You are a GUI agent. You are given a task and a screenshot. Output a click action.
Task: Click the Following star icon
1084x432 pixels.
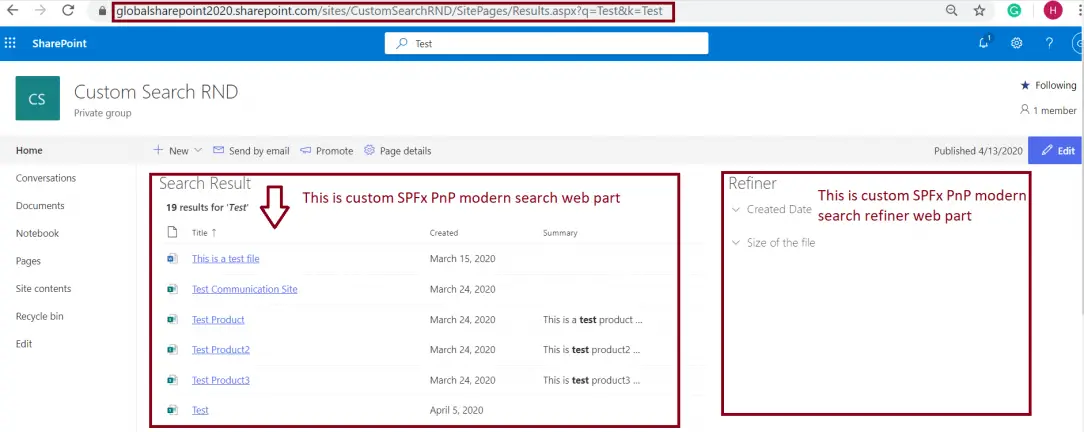(1025, 85)
